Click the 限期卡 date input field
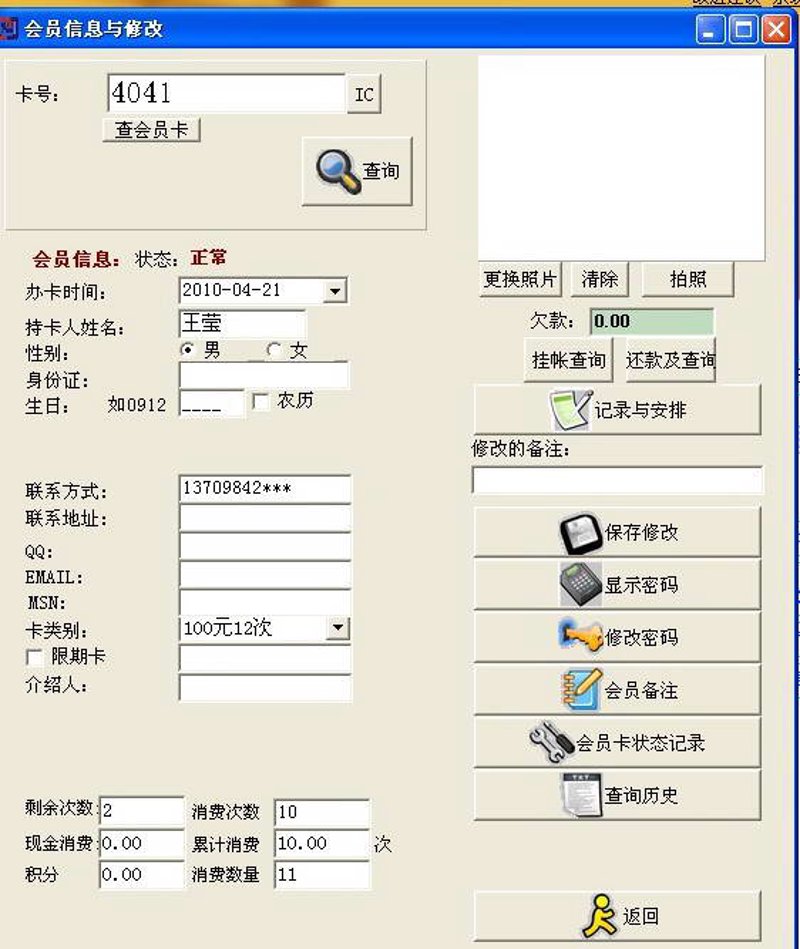Screen dimensions: 800x949 pos(265,658)
